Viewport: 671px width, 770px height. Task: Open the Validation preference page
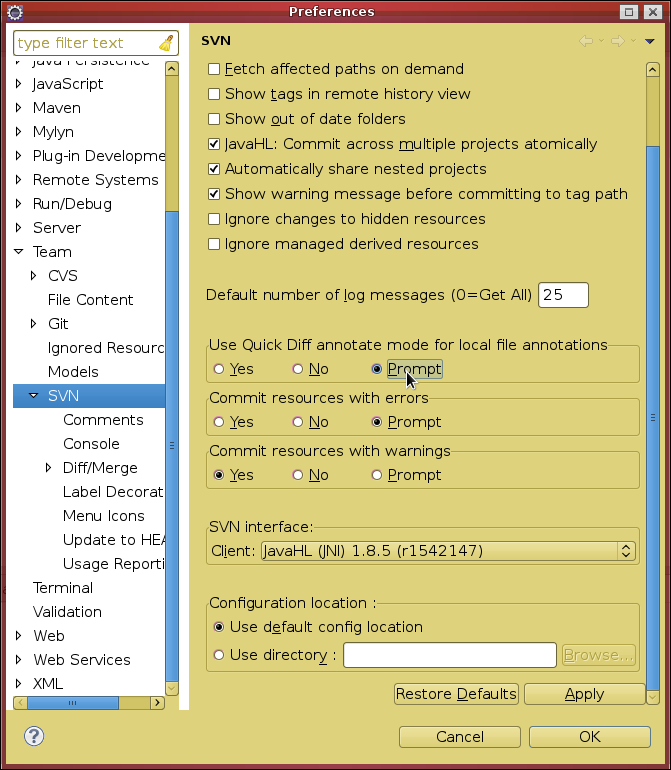point(67,612)
